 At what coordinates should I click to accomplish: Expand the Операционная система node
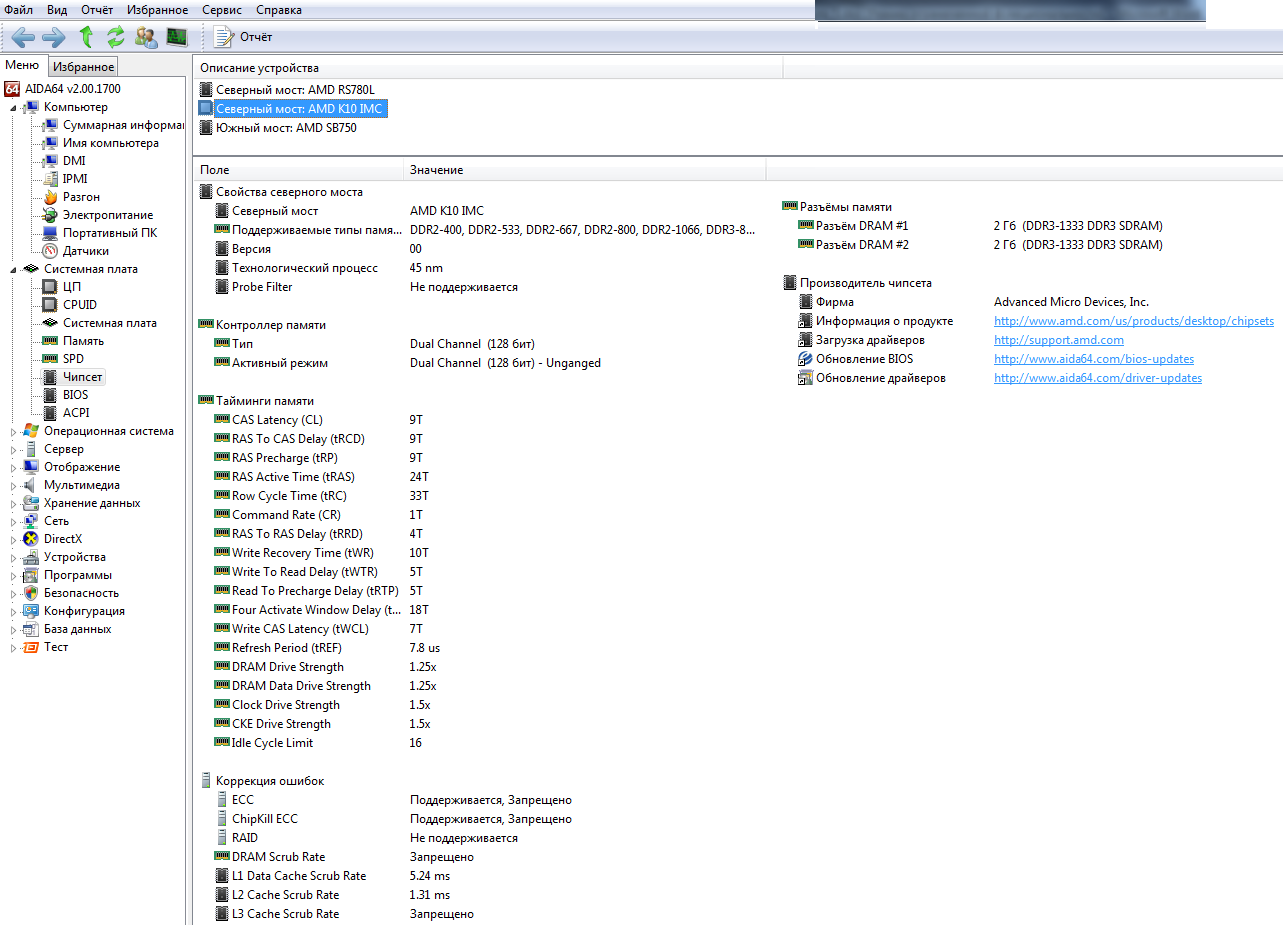[15, 431]
